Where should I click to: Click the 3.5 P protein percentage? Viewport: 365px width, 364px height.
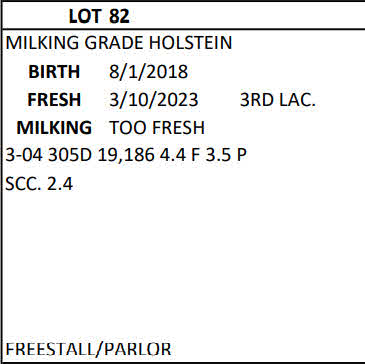(226, 156)
